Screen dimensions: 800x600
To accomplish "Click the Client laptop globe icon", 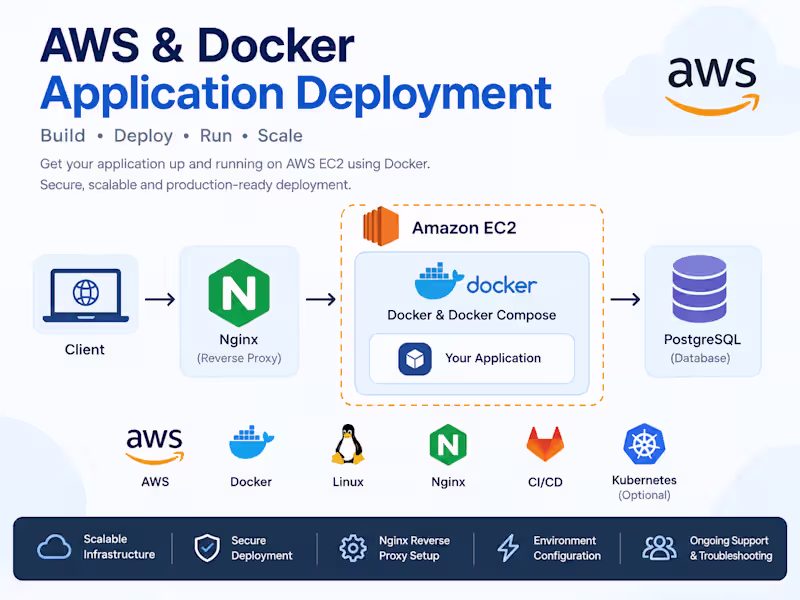I will tap(86, 293).
